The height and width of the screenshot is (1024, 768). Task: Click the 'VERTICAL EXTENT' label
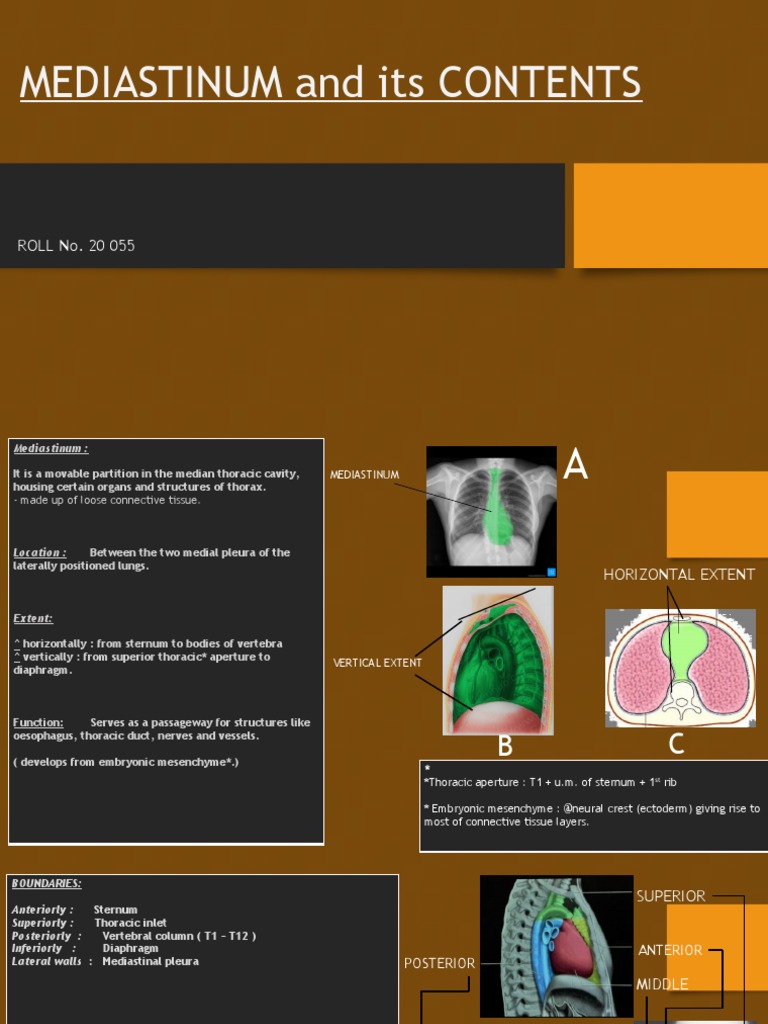(377, 663)
